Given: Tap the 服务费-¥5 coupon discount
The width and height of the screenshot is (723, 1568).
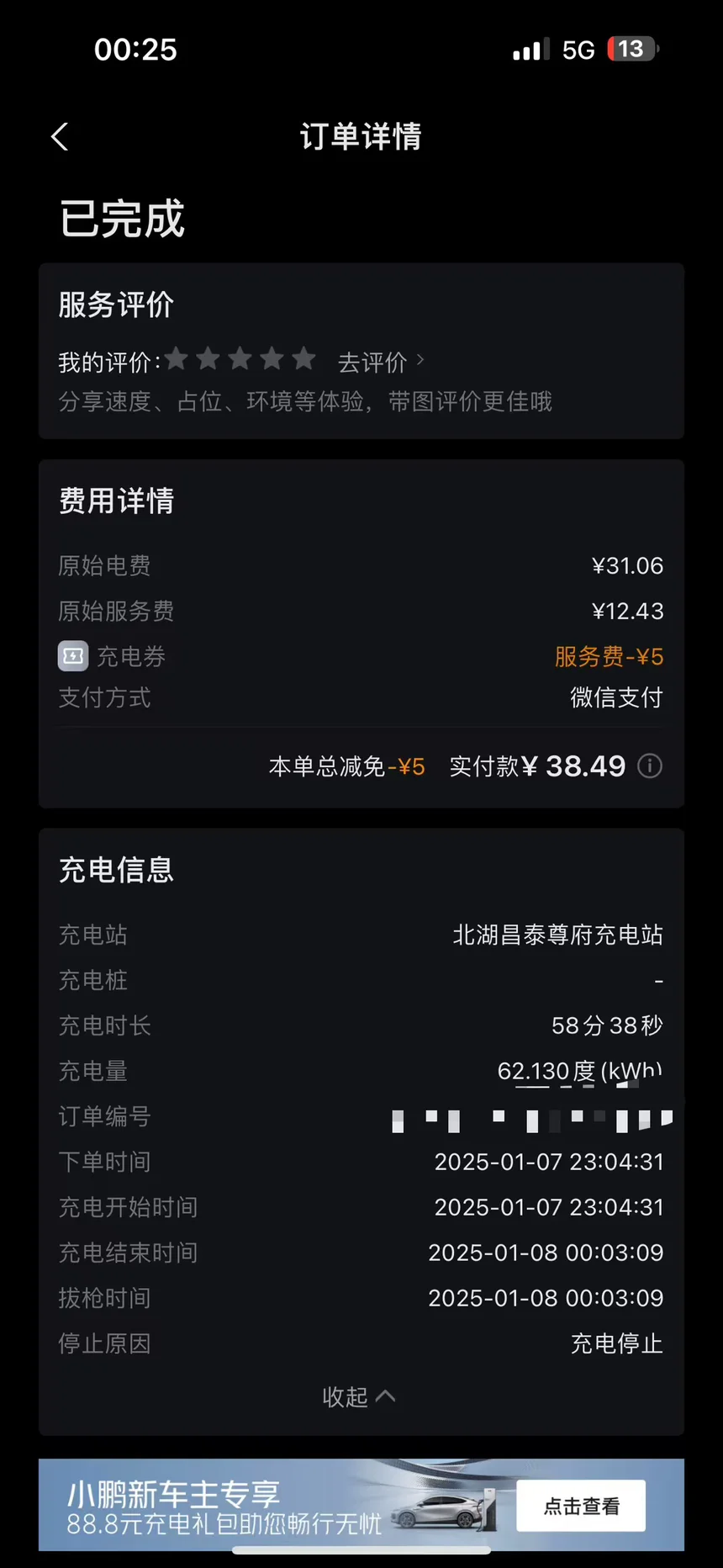Looking at the screenshot, I should (x=610, y=656).
